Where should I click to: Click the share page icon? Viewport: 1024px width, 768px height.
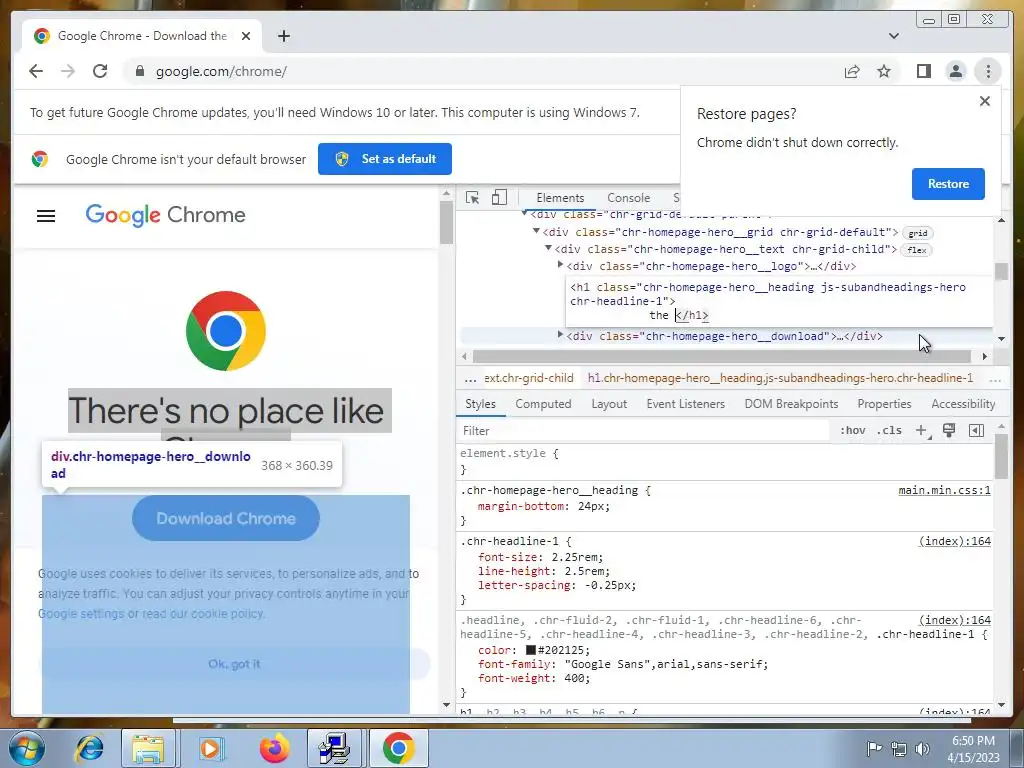click(x=852, y=71)
